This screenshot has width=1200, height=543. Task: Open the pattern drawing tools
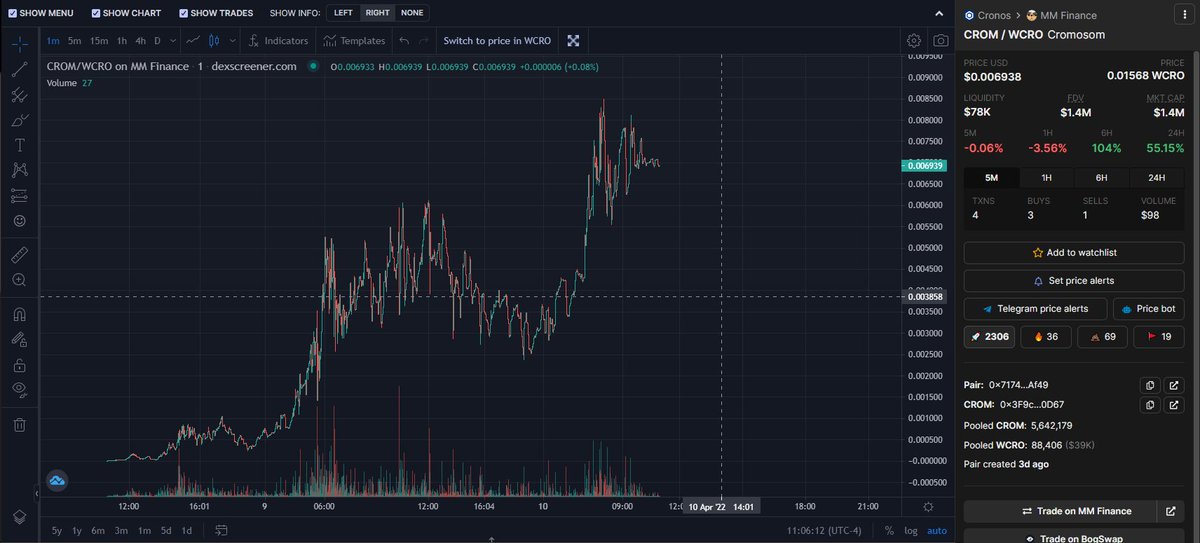pyautogui.click(x=19, y=170)
